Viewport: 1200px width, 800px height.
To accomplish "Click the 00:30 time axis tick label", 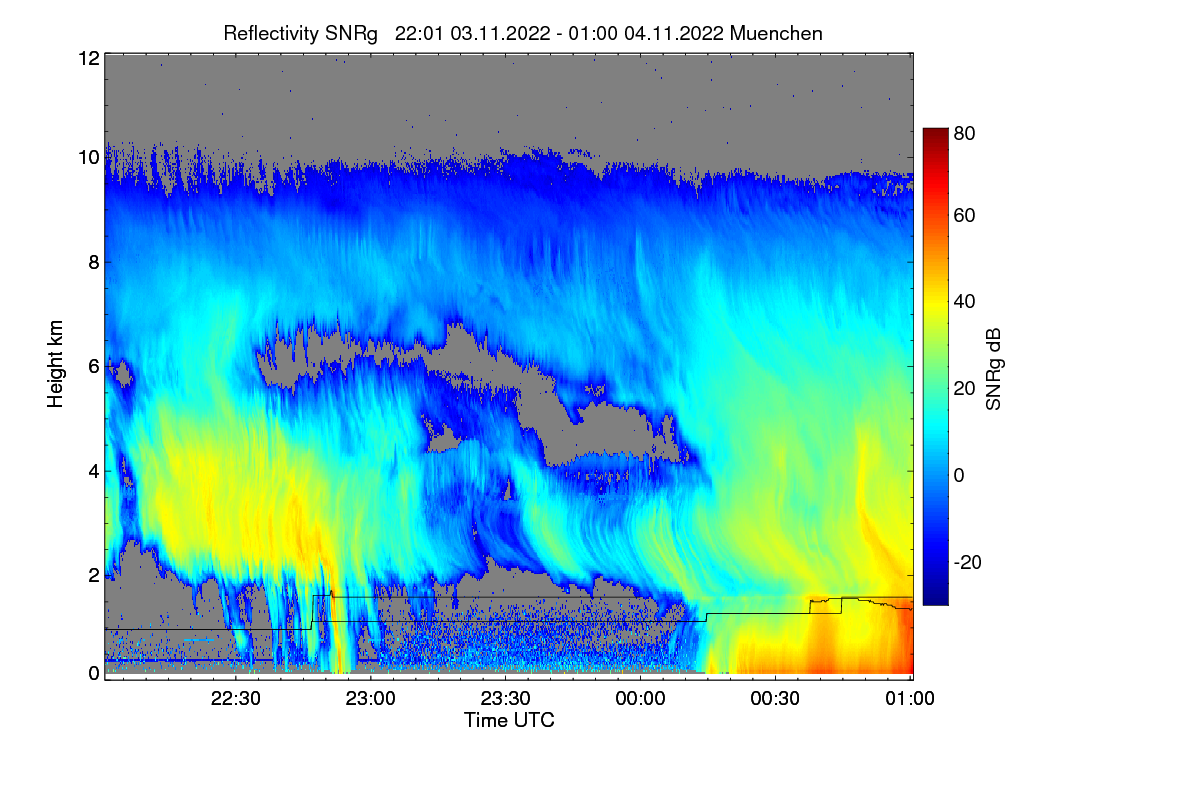I will click(x=775, y=700).
